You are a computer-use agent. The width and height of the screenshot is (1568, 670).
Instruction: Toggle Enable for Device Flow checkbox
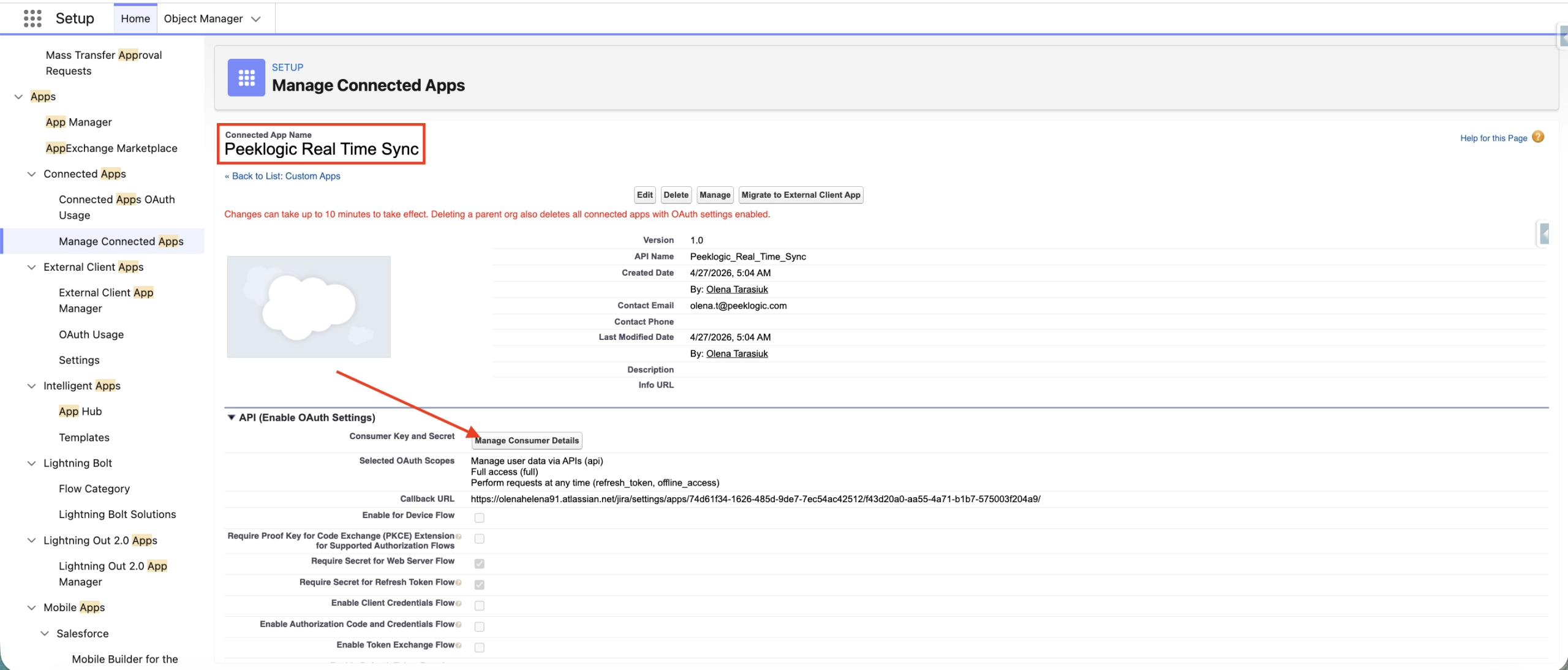pyautogui.click(x=480, y=518)
